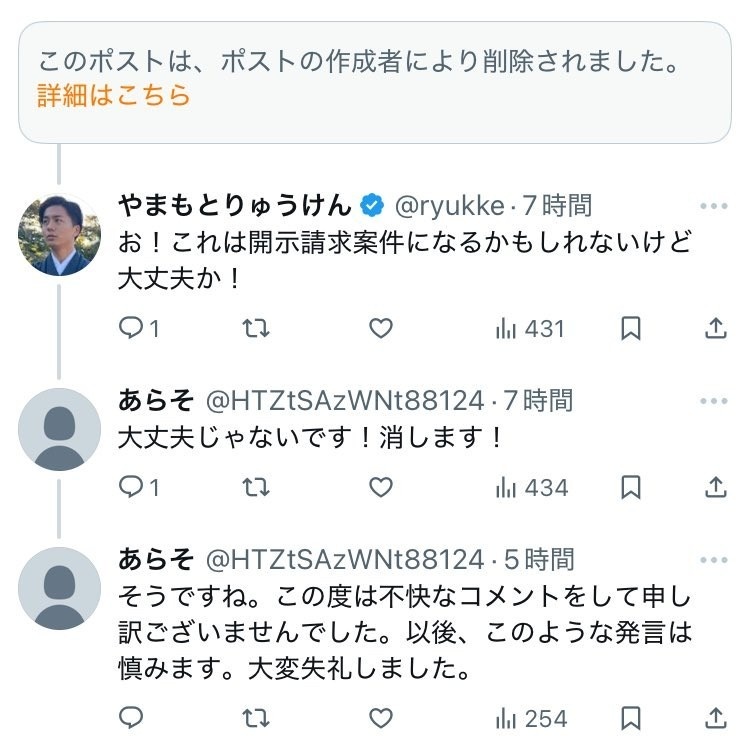The height and width of the screenshot is (752, 749).
Task: Share the reply with 434 views
Action: (716, 487)
